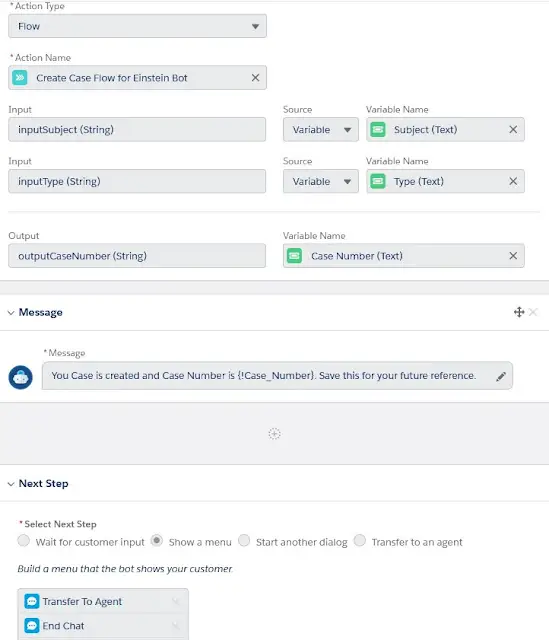Open Source dropdown for inputSubject
This screenshot has width=549, height=640.
[x=321, y=129]
